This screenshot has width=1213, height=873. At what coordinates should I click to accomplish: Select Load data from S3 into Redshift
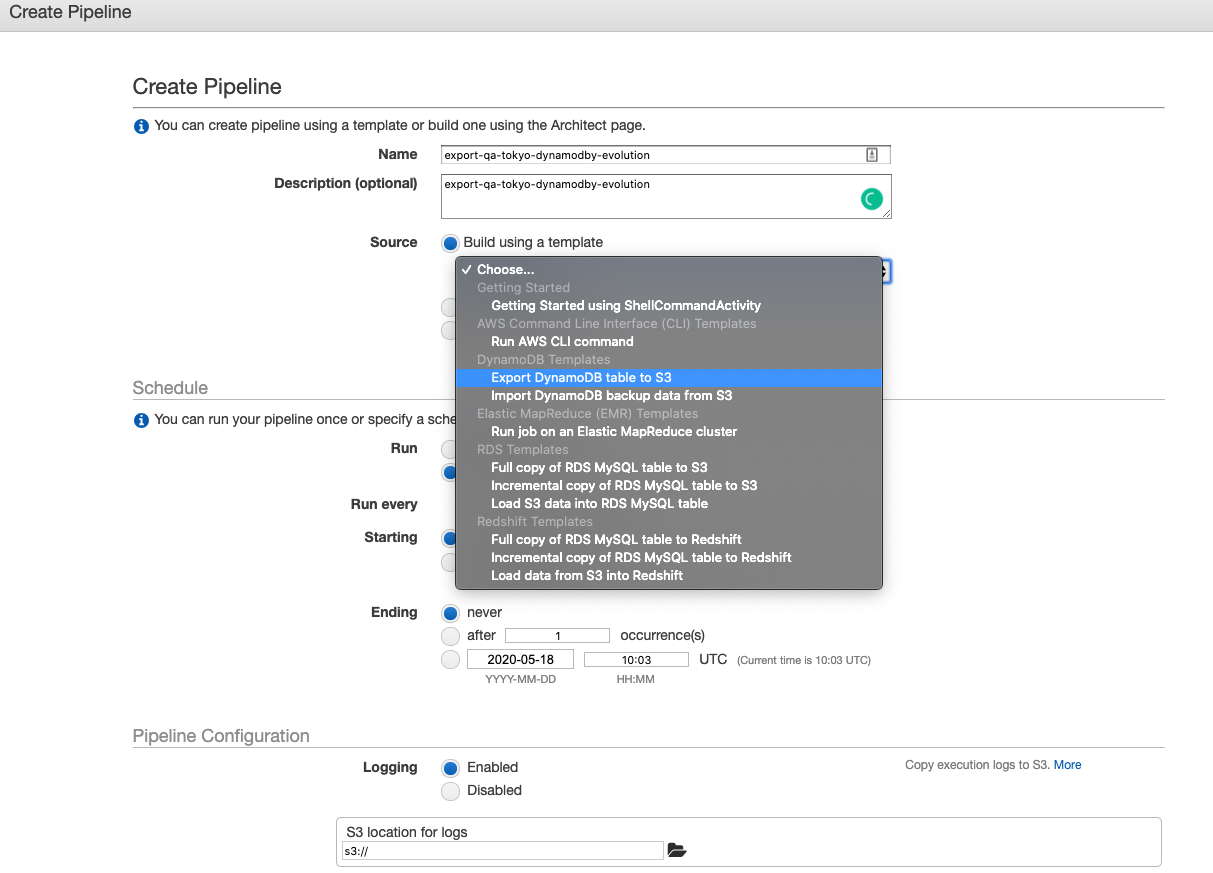668,576
